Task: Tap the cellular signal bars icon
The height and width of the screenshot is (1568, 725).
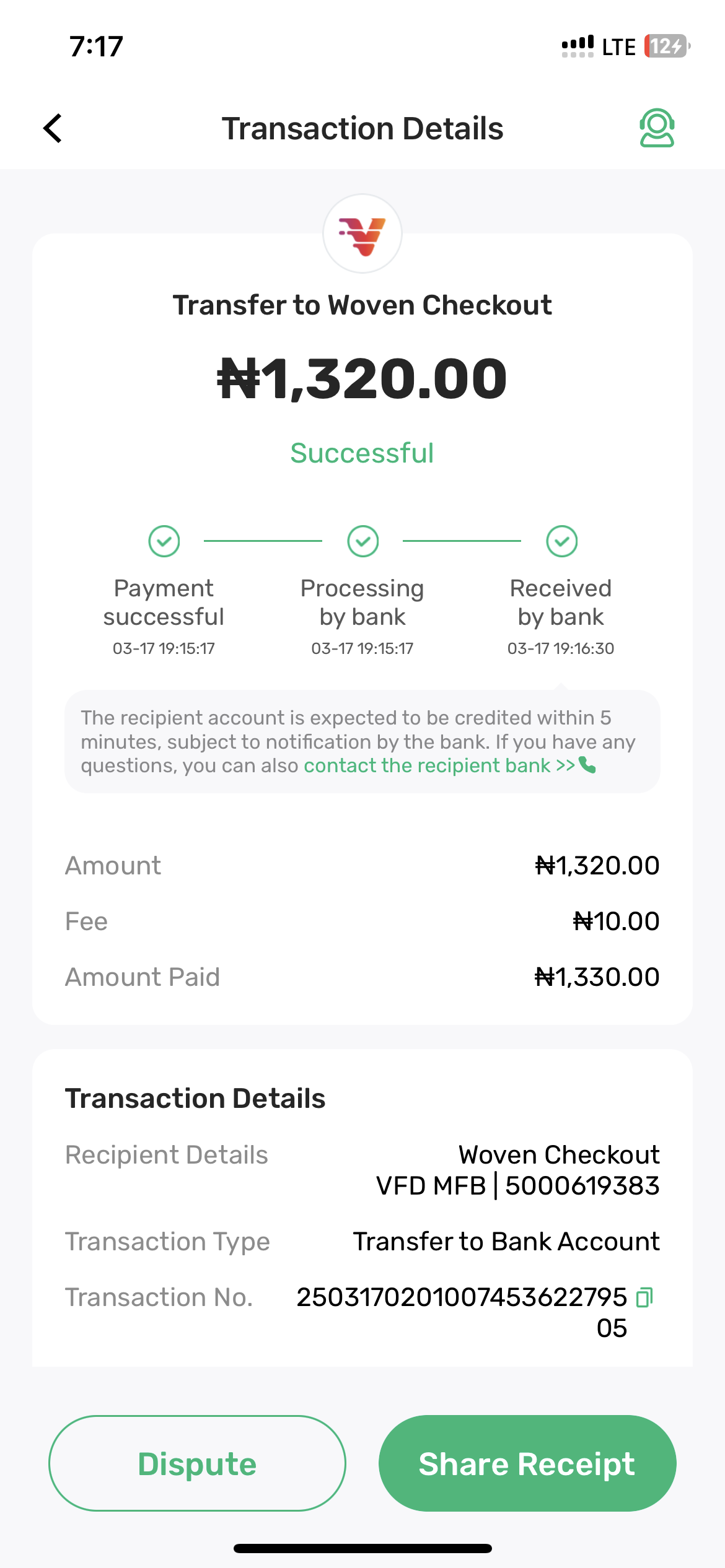Action: [x=578, y=46]
